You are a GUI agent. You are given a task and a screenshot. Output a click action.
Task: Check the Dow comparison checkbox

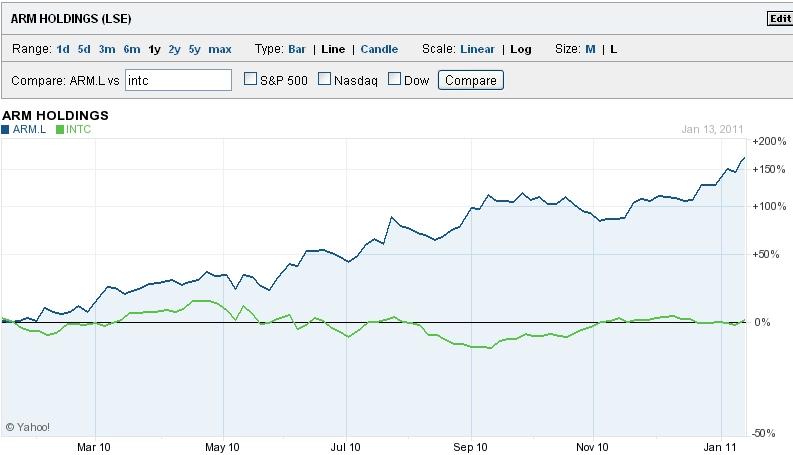pos(394,78)
